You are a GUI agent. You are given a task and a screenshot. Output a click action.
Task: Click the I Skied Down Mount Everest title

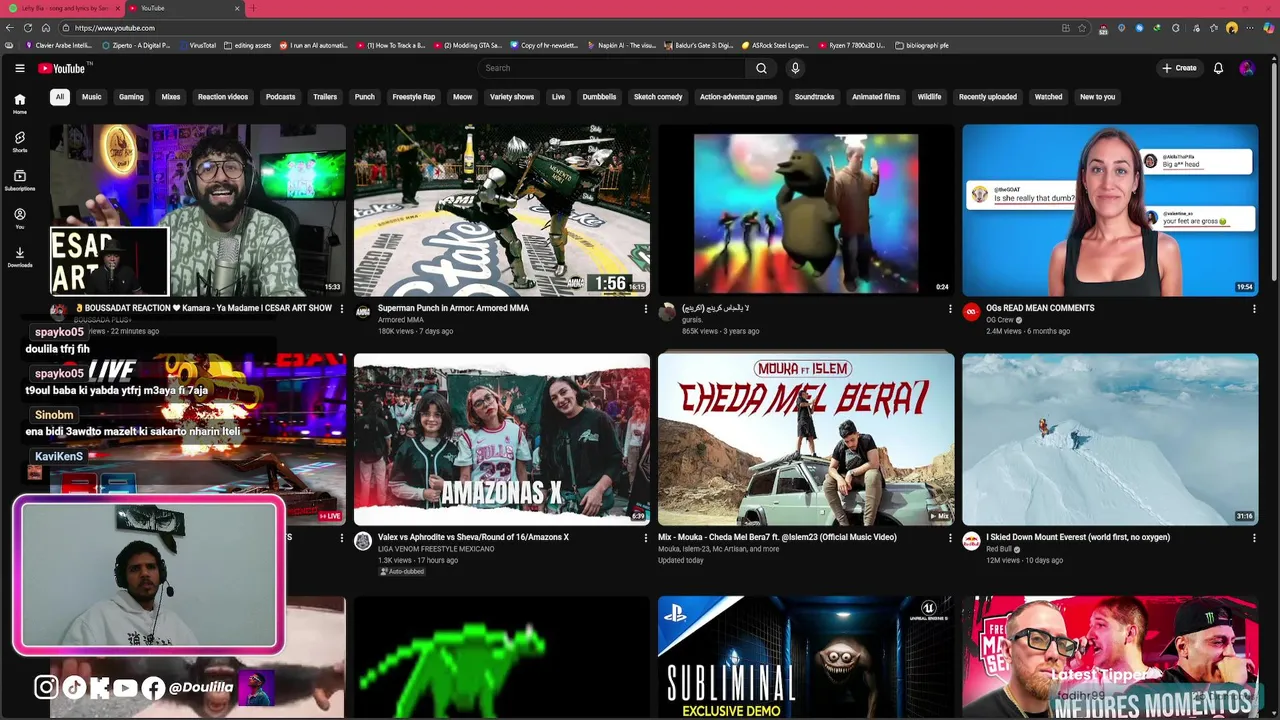coord(1078,538)
